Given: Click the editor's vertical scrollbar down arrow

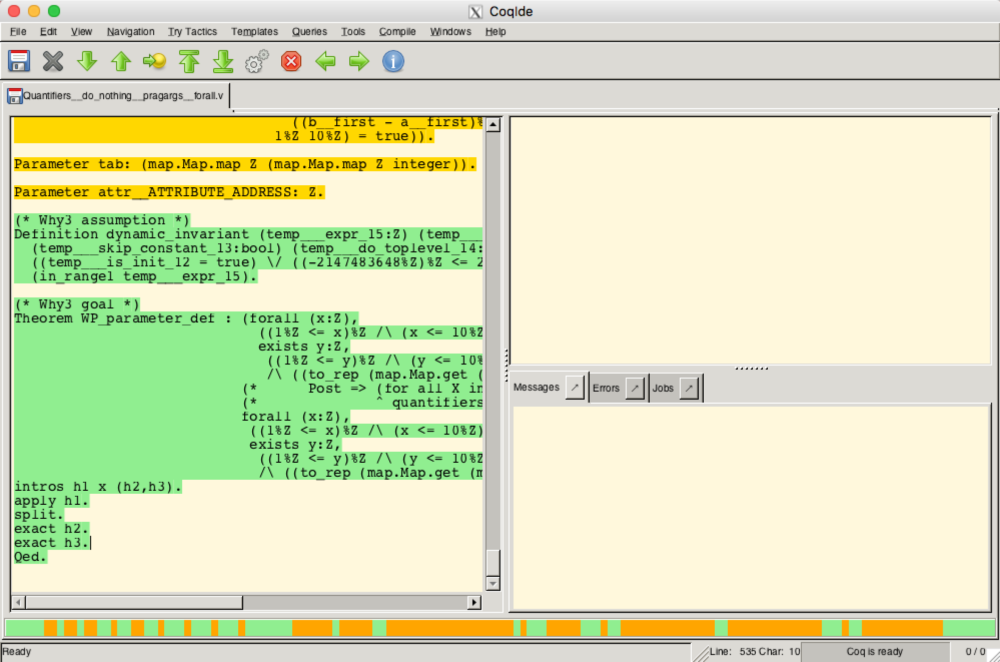Looking at the screenshot, I should click(x=492, y=583).
